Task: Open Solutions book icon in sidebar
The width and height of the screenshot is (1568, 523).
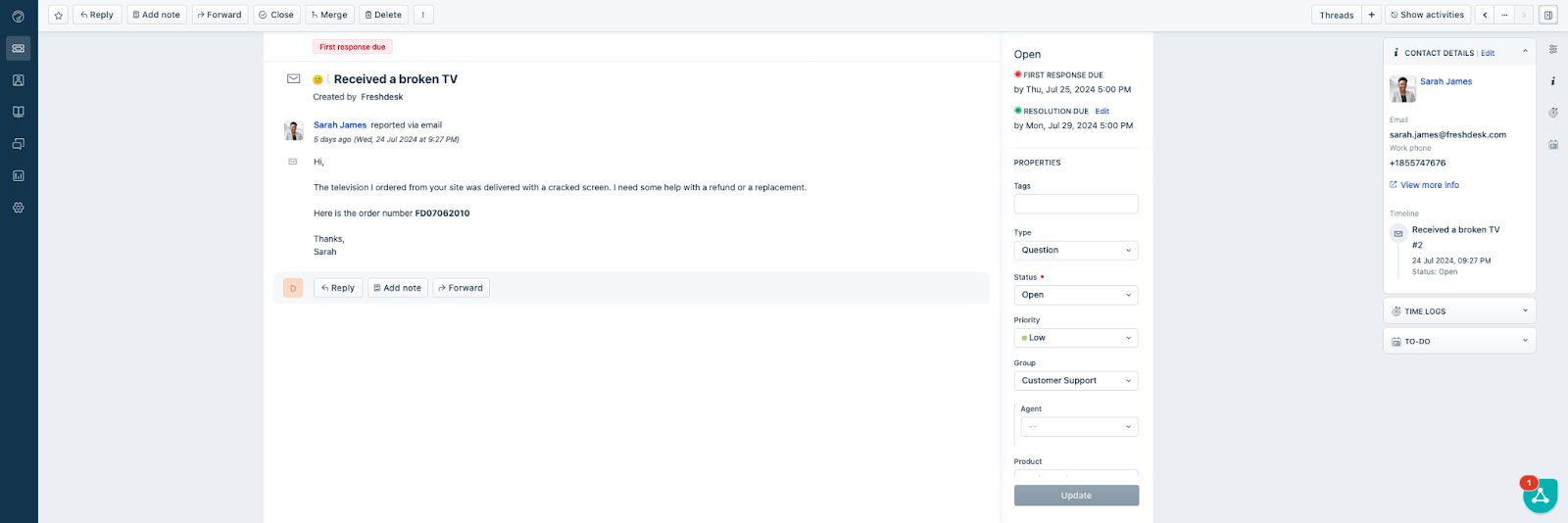Action: pyautogui.click(x=19, y=112)
